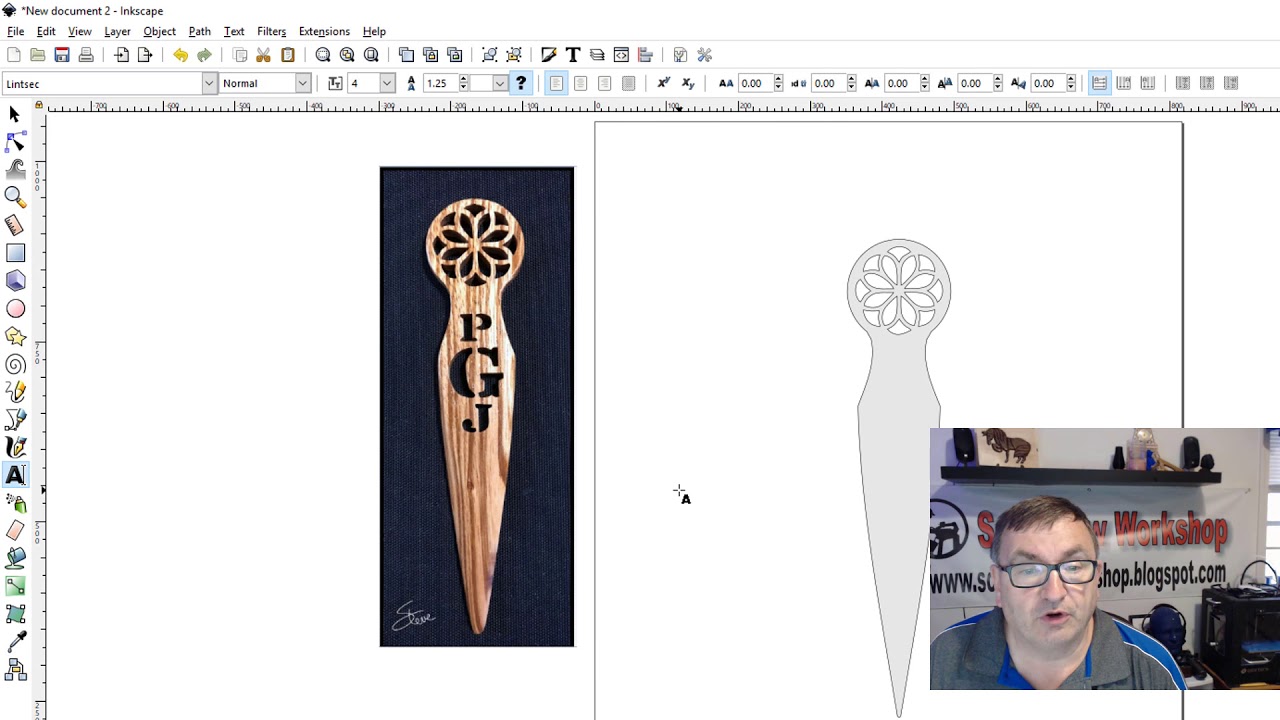
Task: Click the Export icon
Action: 145,55
